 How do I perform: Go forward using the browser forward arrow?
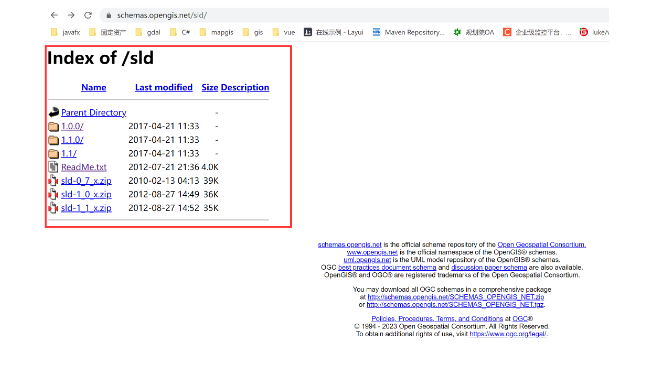tap(71, 15)
